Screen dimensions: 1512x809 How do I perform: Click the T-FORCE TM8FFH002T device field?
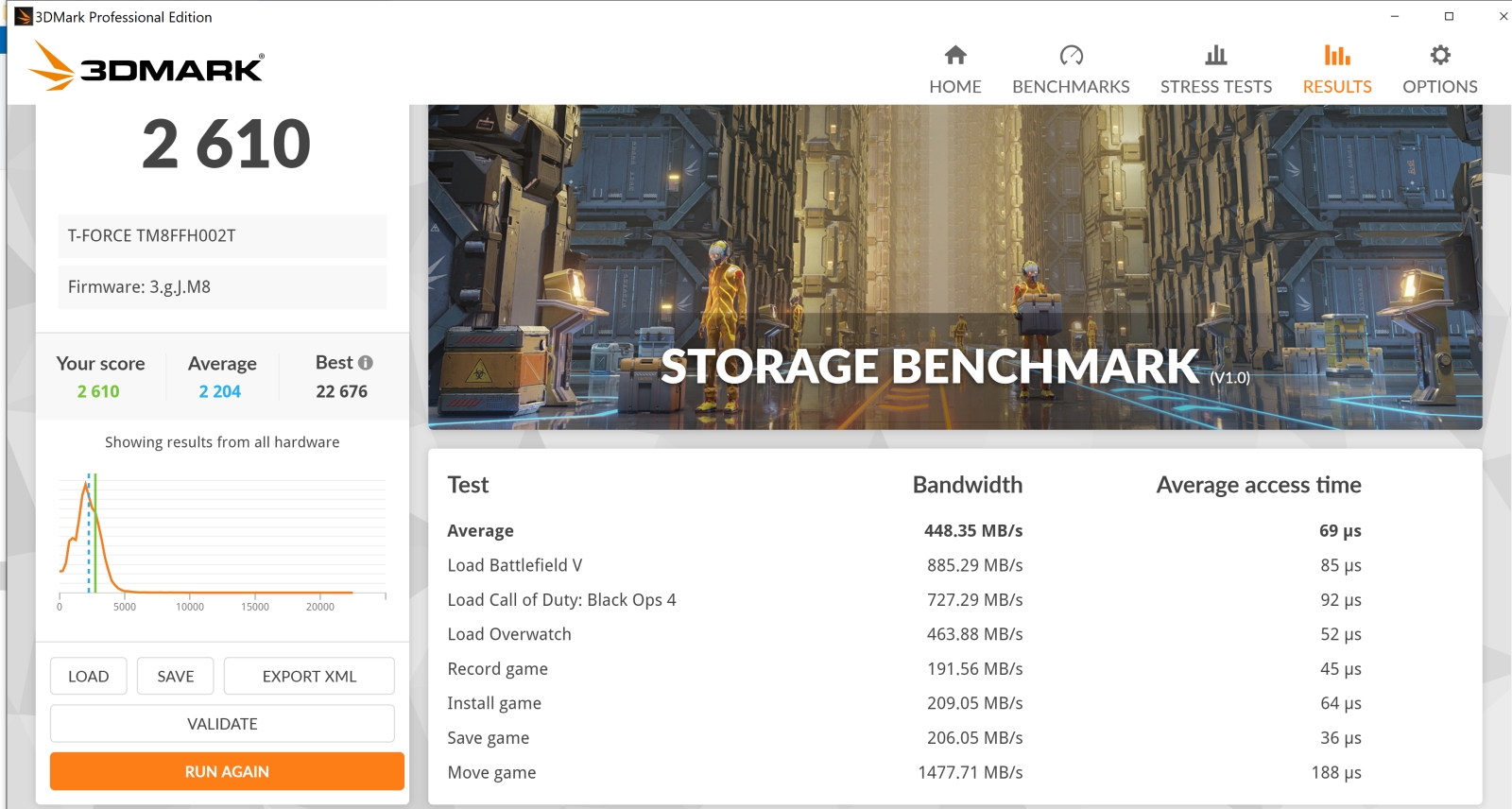[x=222, y=235]
